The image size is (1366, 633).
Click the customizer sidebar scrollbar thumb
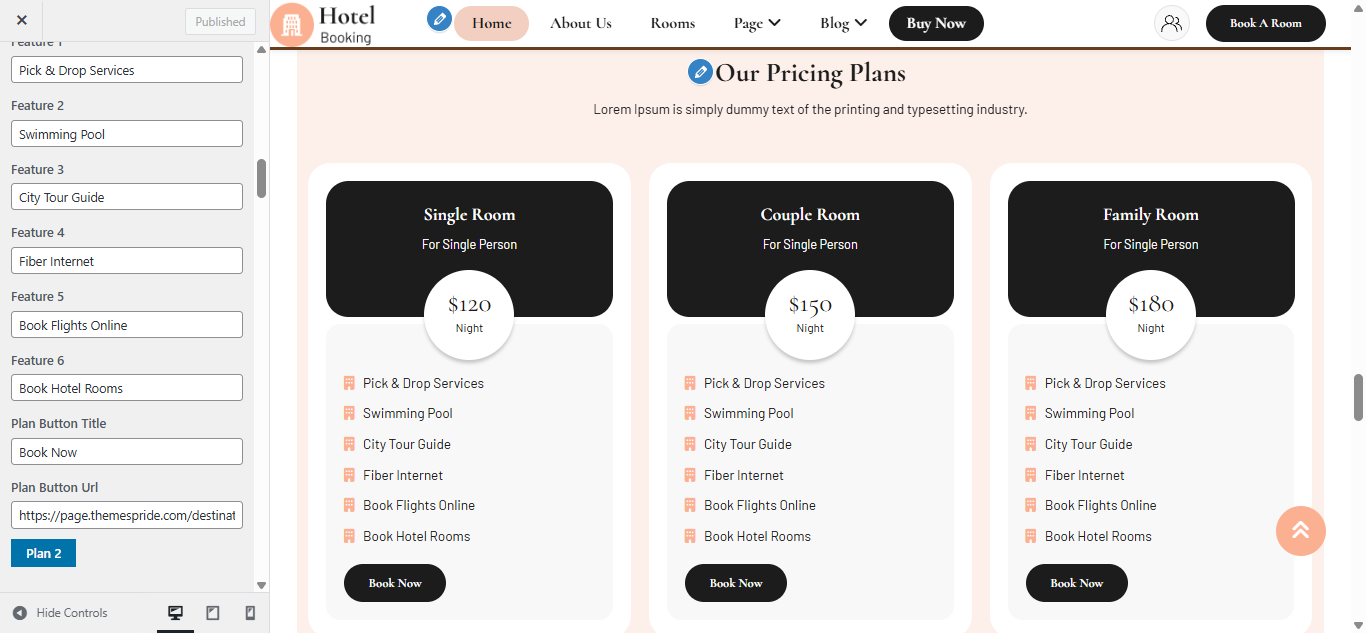pyautogui.click(x=262, y=178)
